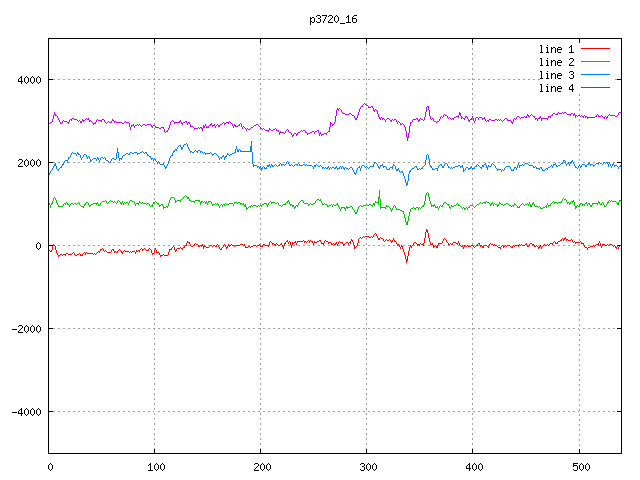640x480 pixels.
Task: Click the 200 x-axis tick label
Action: tap(261, 466)
